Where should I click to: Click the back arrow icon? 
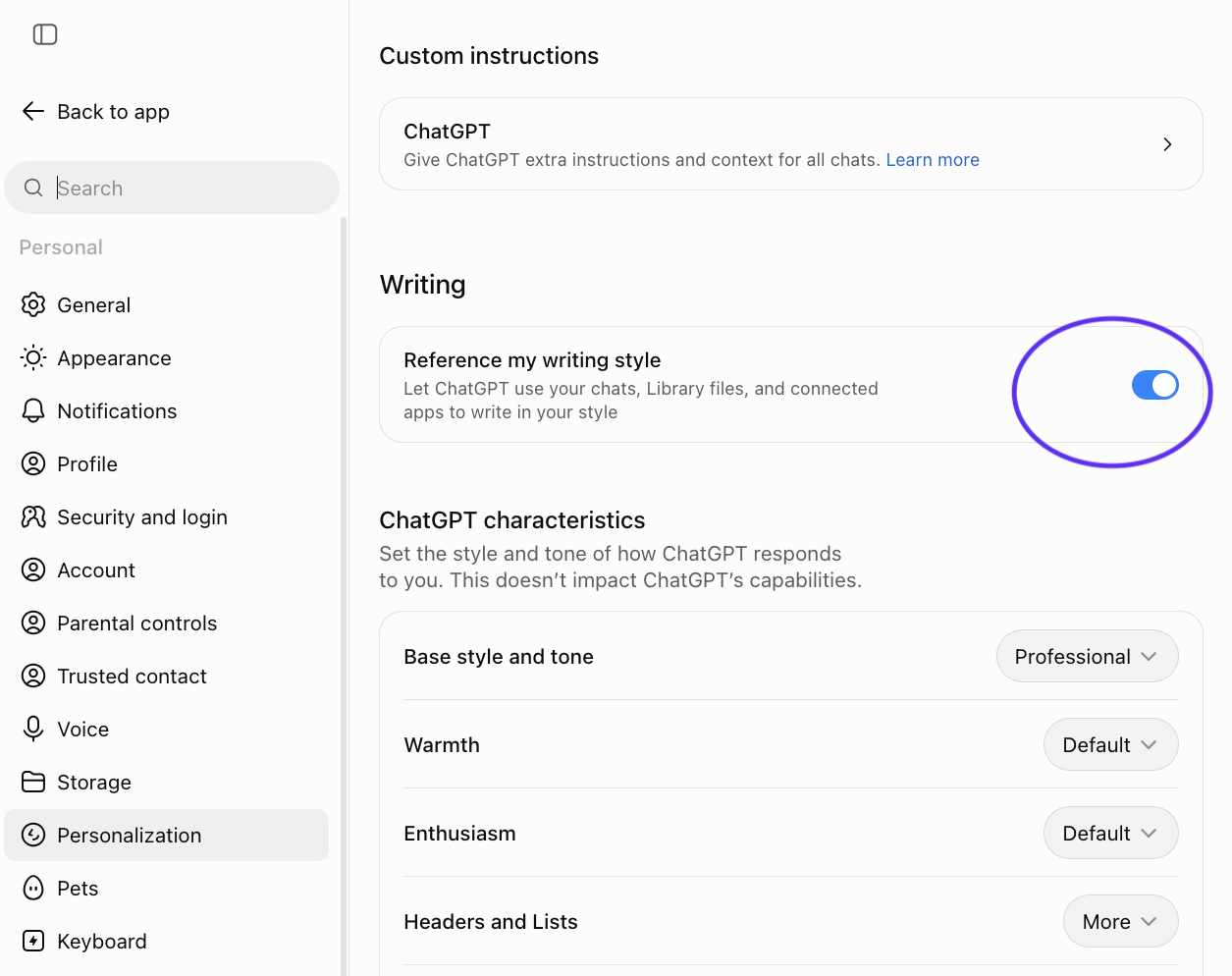[33, 111]
